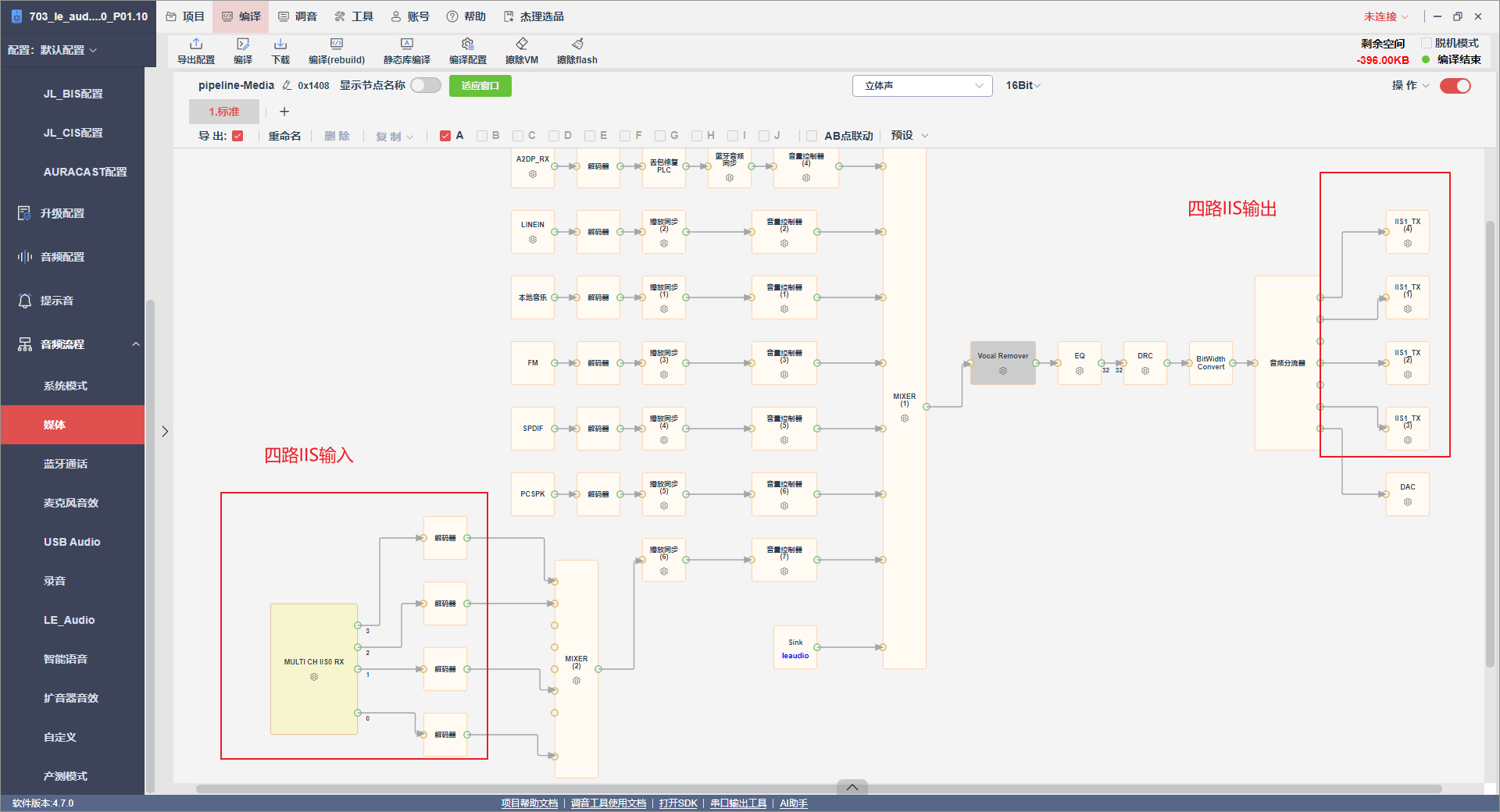This screenshot has height=812, width=1500.
Task: Click the 编译 compile toolbar icon
Action: pos(243,44)
